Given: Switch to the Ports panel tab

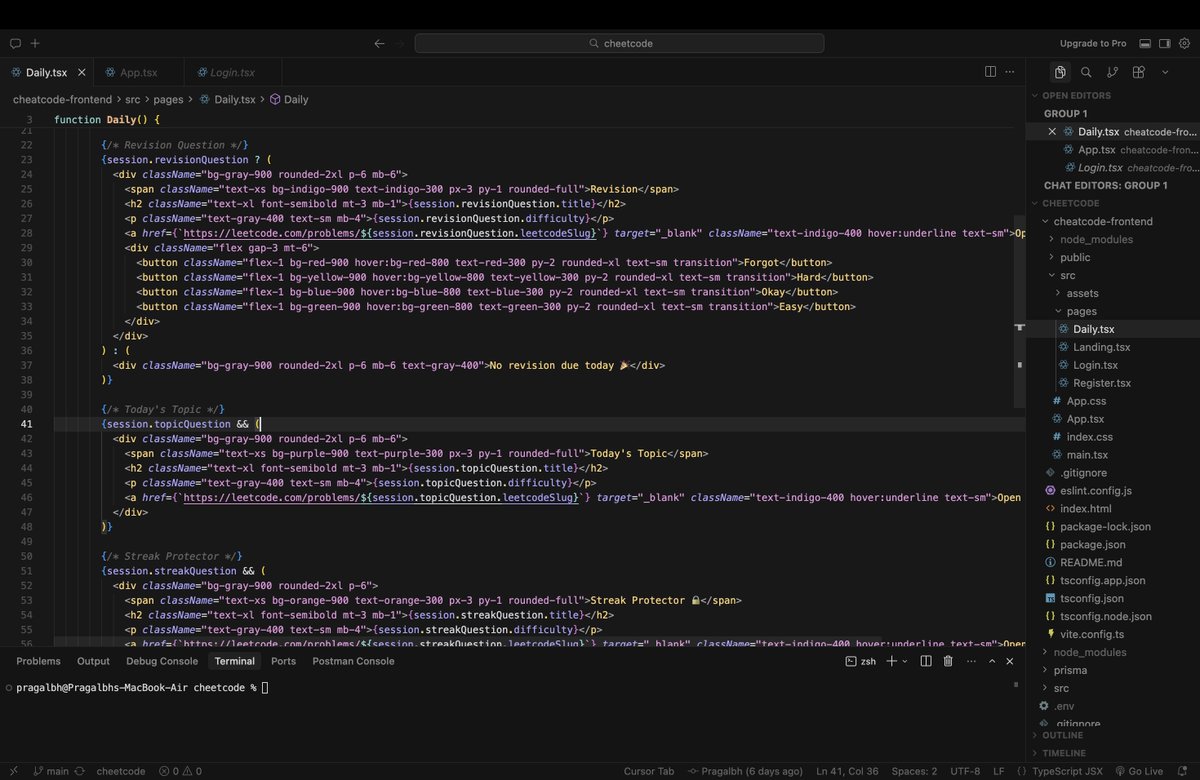Looking at the screenshot, I should (283, 661).
